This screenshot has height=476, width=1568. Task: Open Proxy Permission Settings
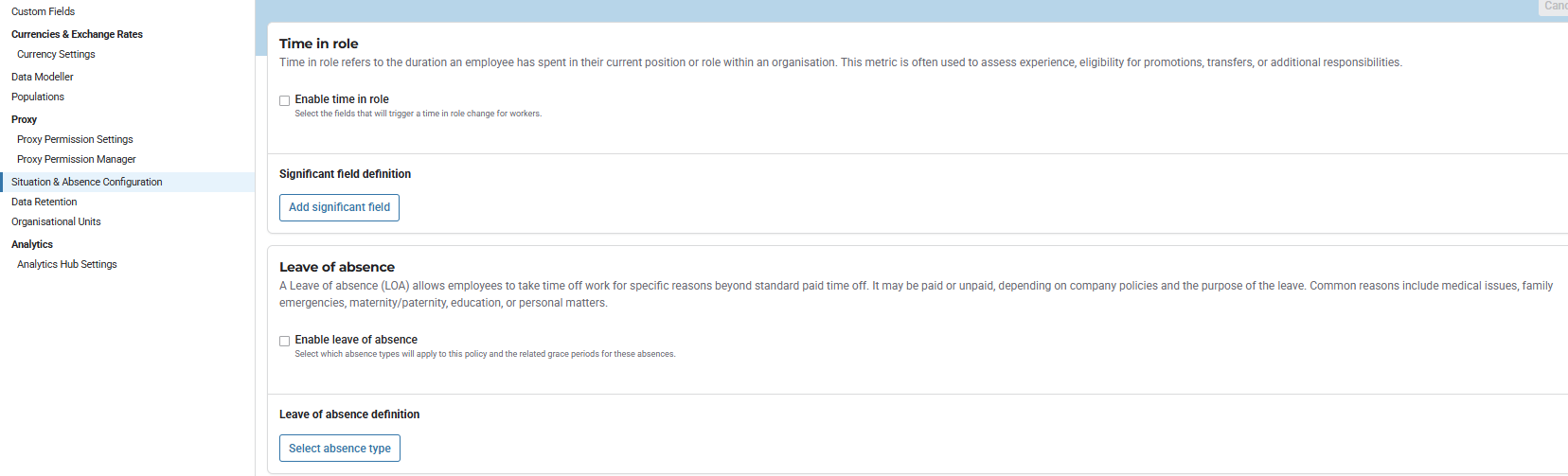point(75,139)
